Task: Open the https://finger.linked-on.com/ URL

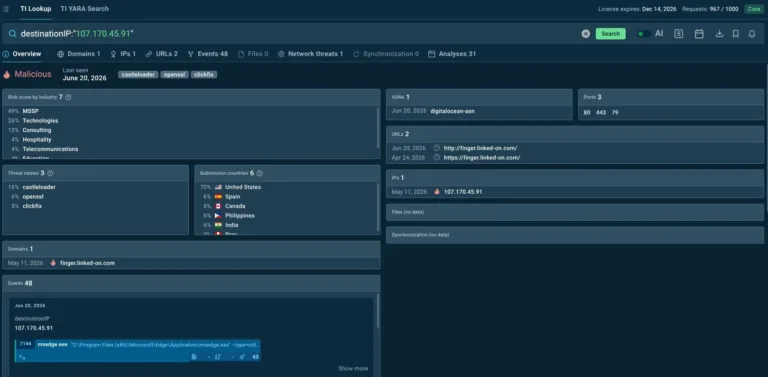Action: 482,158
